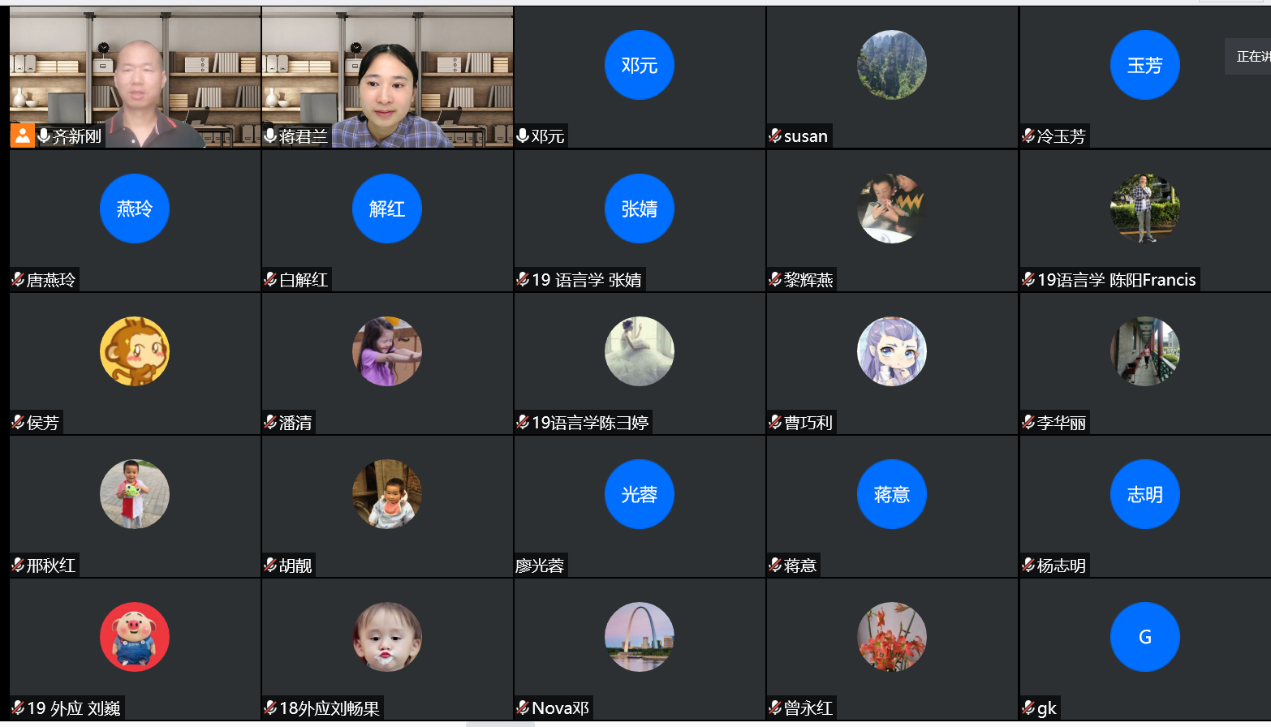Click the flower photo avatar of 曾永红
Viewport: 1271px width, 727px height.
click(x=892, y=637)
